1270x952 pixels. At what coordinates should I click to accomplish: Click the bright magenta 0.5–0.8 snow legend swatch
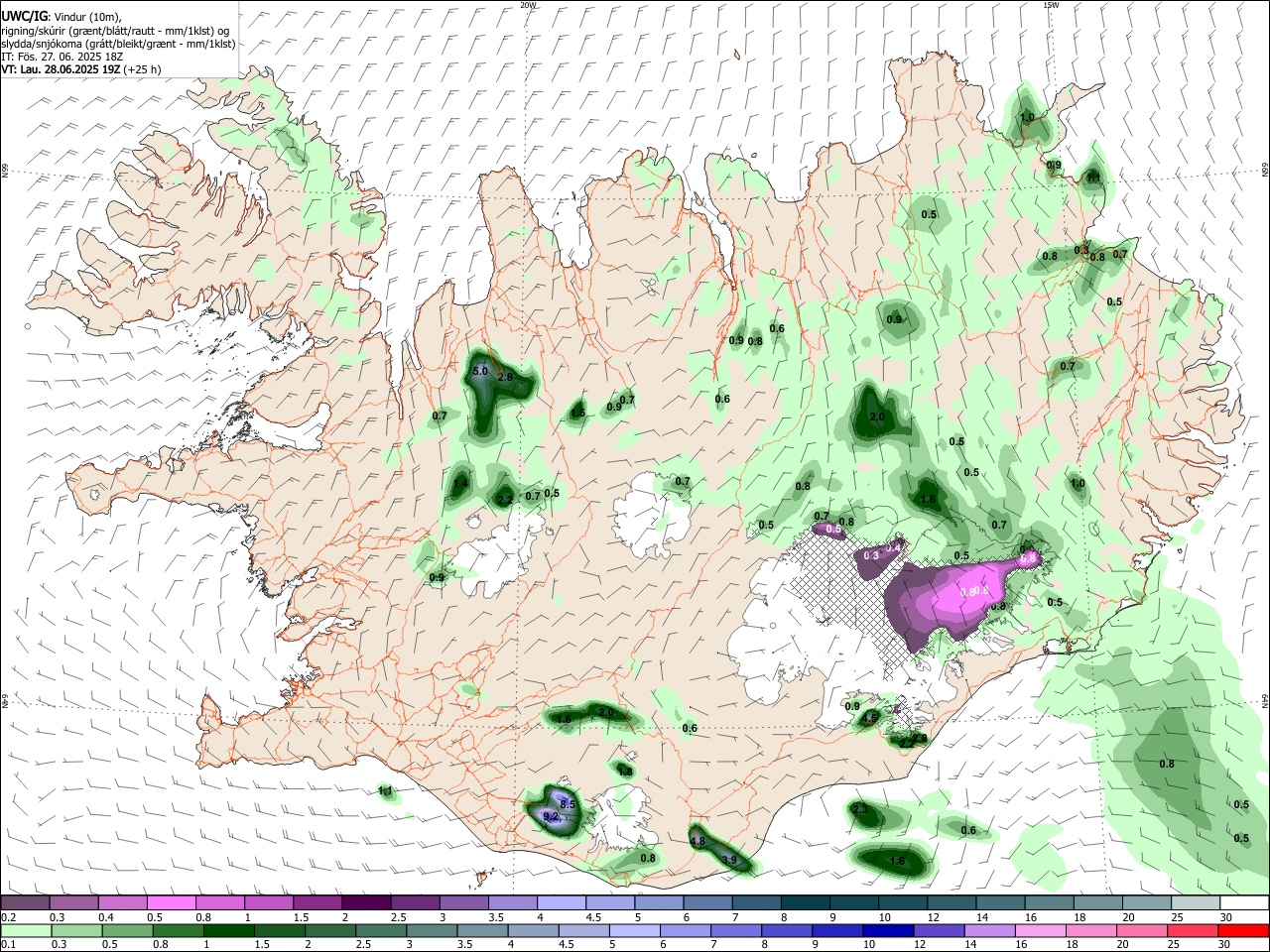click(171, 903)
